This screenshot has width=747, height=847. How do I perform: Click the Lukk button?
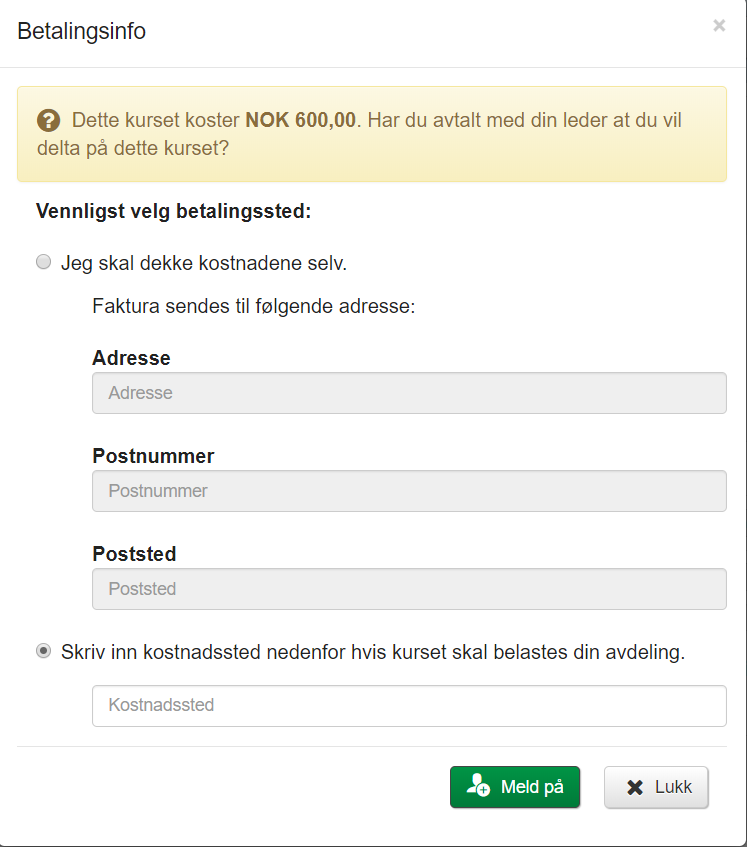(x=656, y=787)
